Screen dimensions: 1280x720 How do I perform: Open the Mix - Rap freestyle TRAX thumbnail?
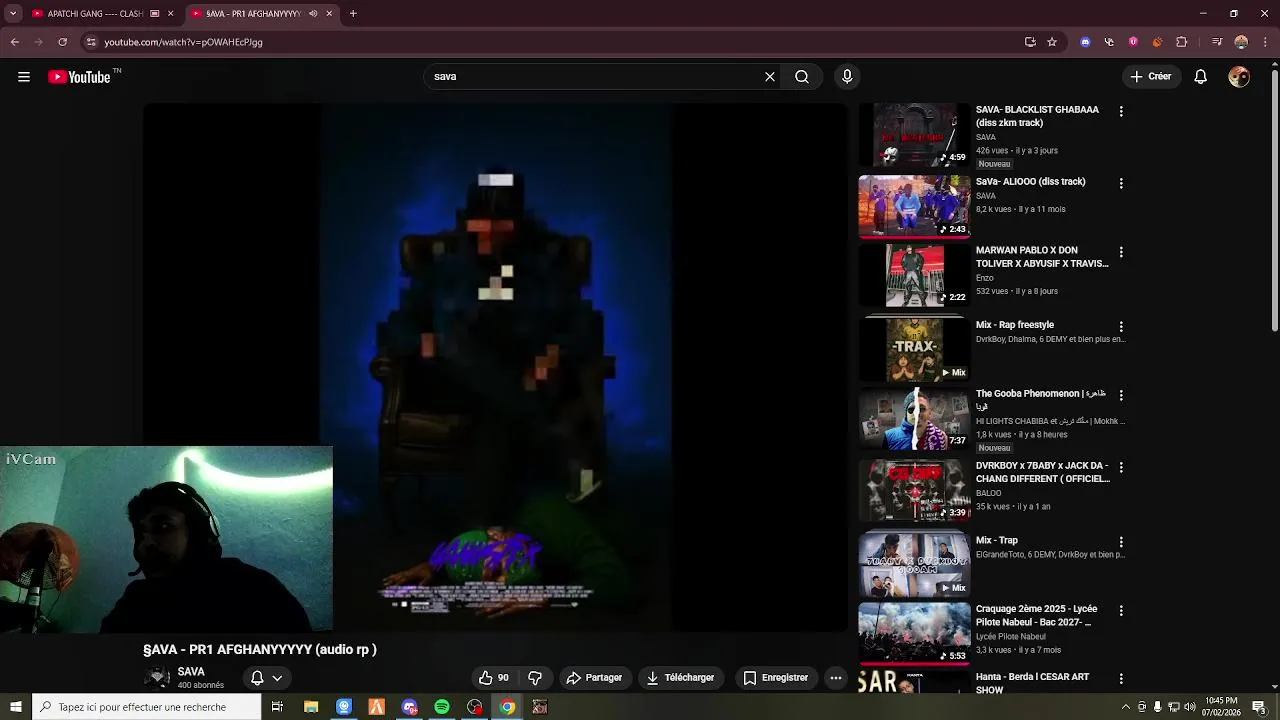914,350
